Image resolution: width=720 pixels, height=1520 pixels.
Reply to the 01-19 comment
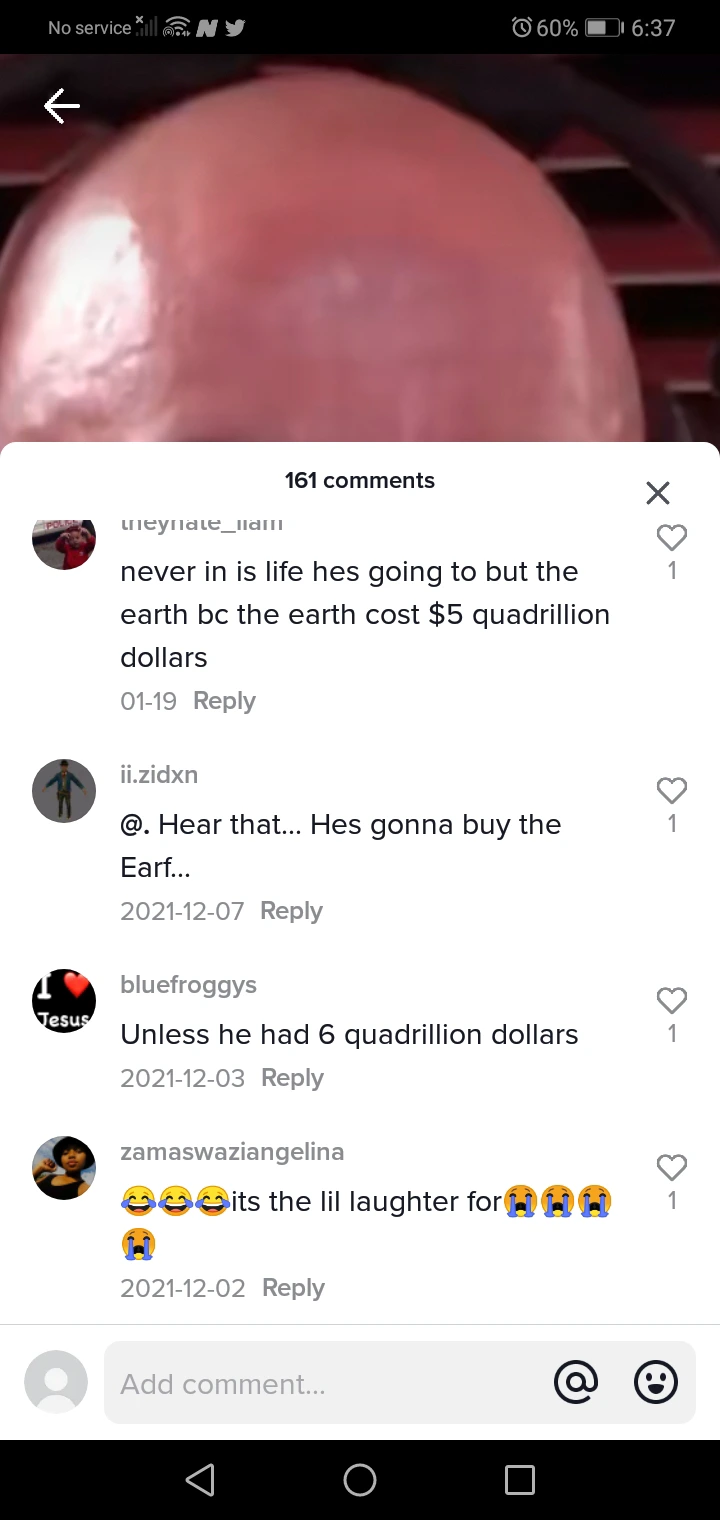[x=224, y=701]
